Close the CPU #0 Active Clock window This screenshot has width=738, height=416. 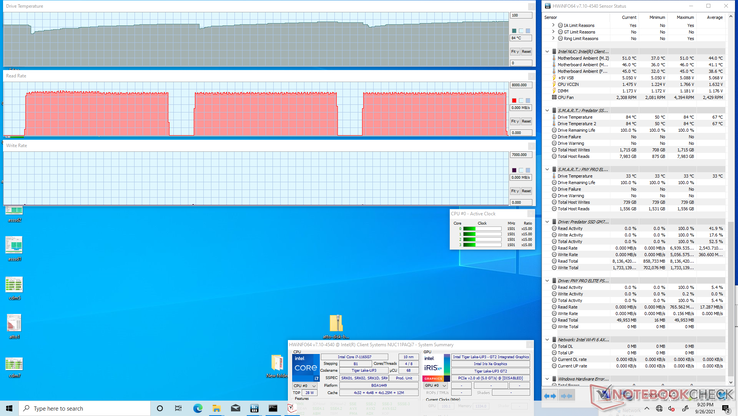[530, 214]
